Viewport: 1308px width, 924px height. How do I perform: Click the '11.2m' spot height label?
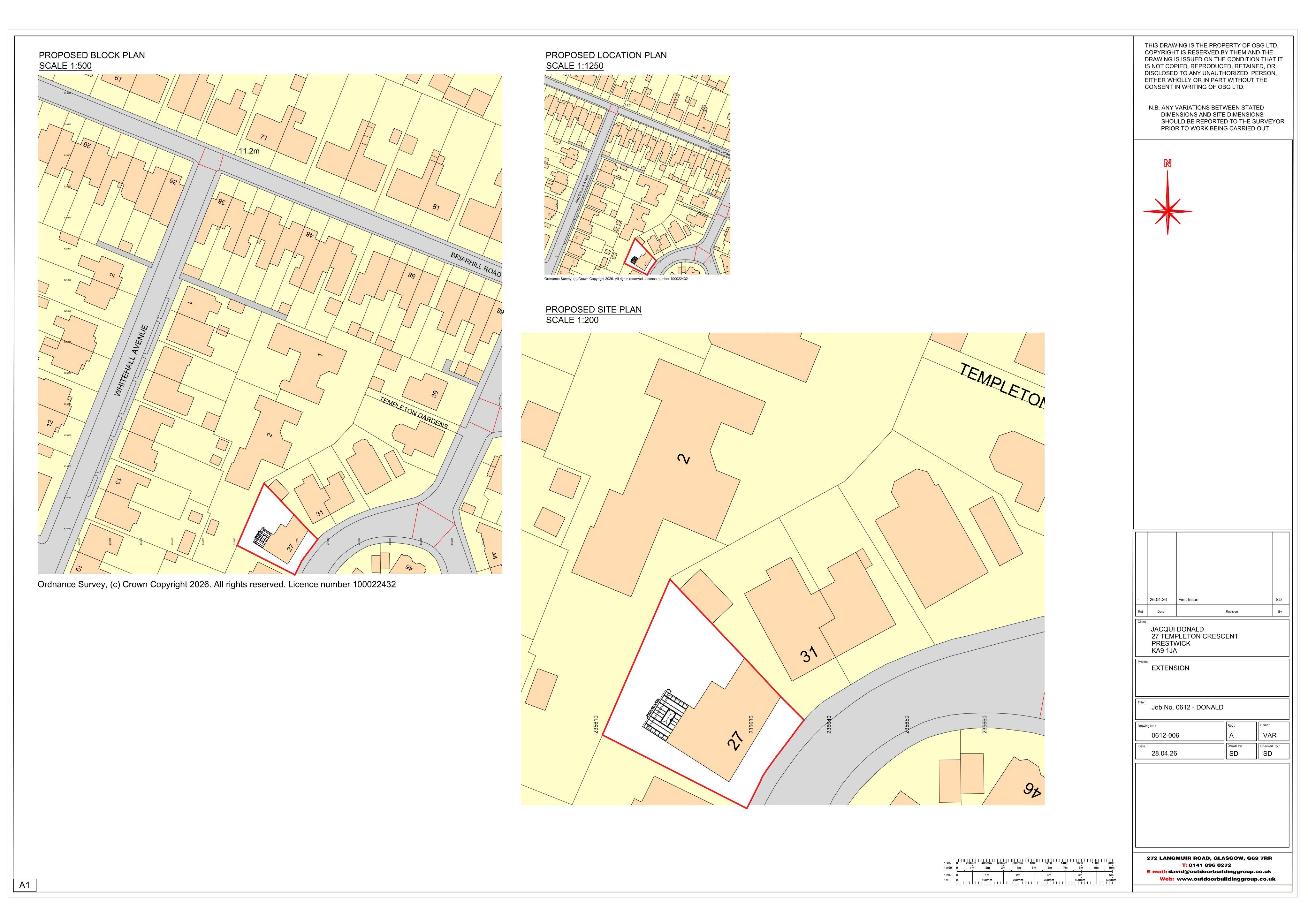click(249, 151)
